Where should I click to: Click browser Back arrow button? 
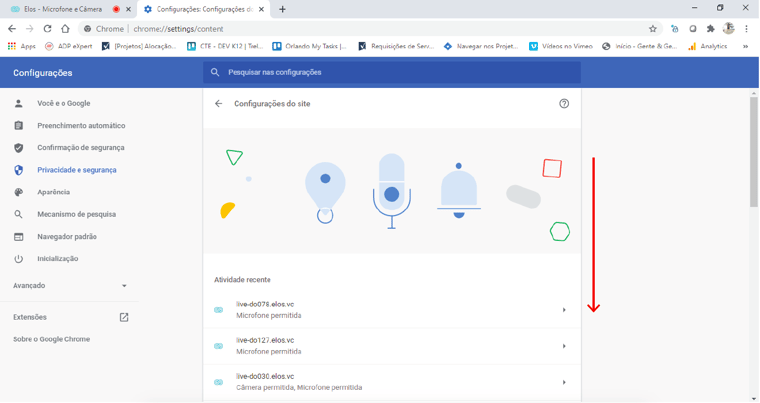12,29
